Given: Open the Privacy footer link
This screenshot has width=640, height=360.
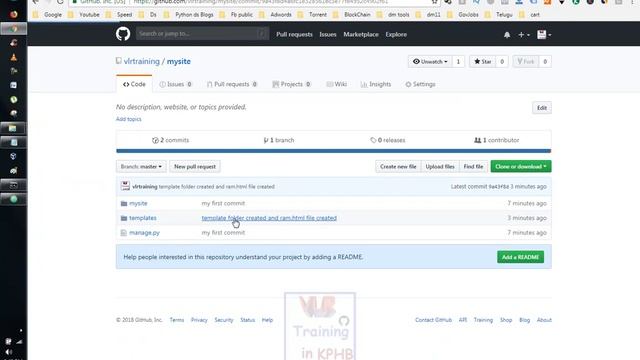Looking at the screenshot, I should 199,320.
